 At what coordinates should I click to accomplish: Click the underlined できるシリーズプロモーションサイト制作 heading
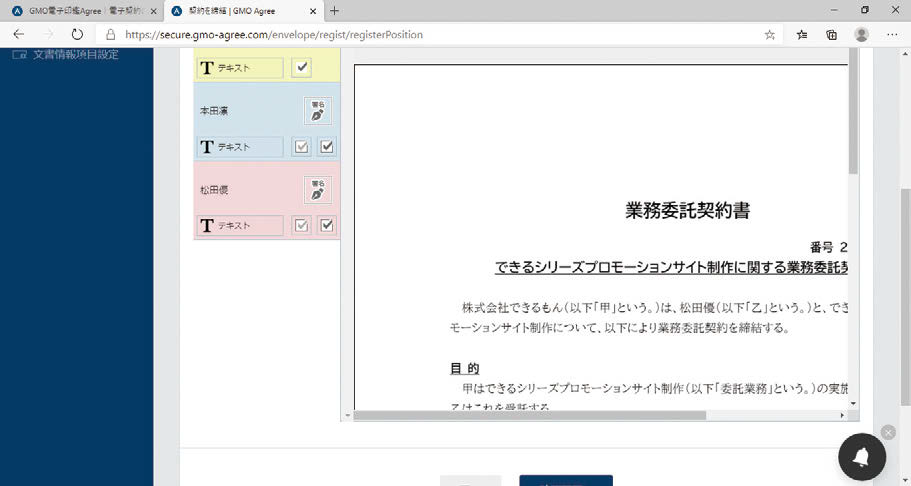671,267
